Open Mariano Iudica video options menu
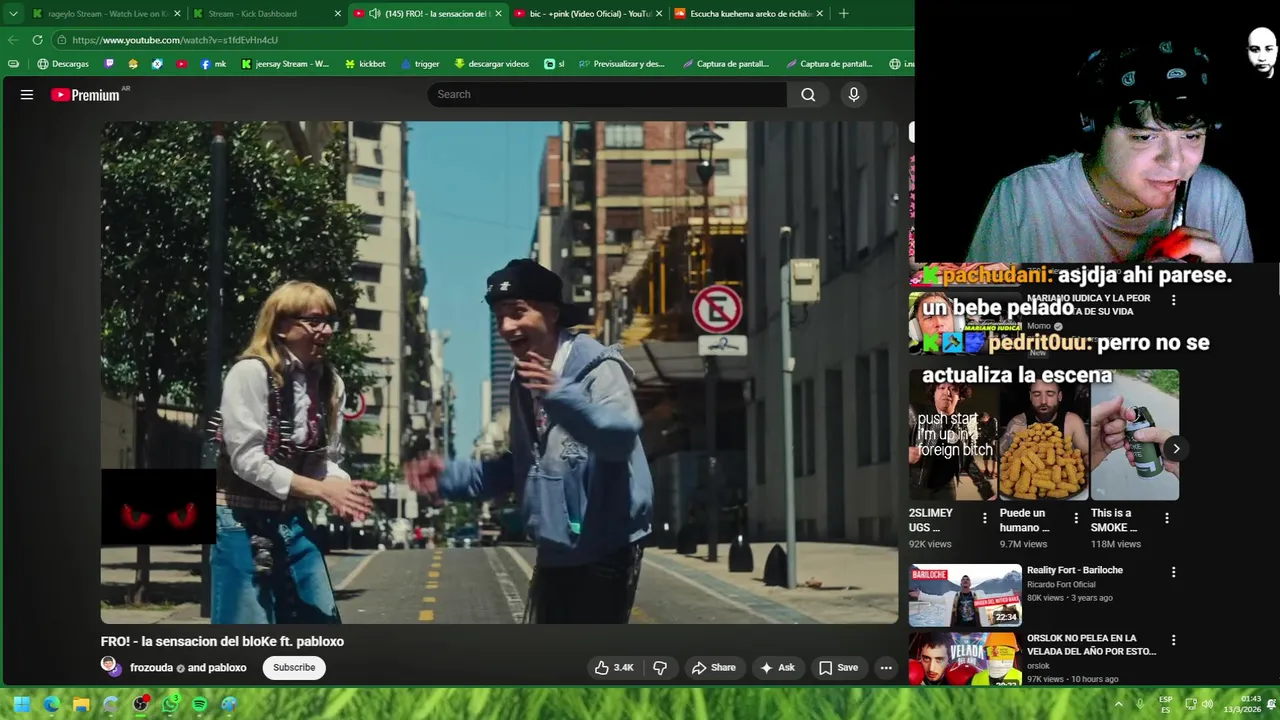This screenshot has width=1280, height=720. click(x=1173, y=300)
